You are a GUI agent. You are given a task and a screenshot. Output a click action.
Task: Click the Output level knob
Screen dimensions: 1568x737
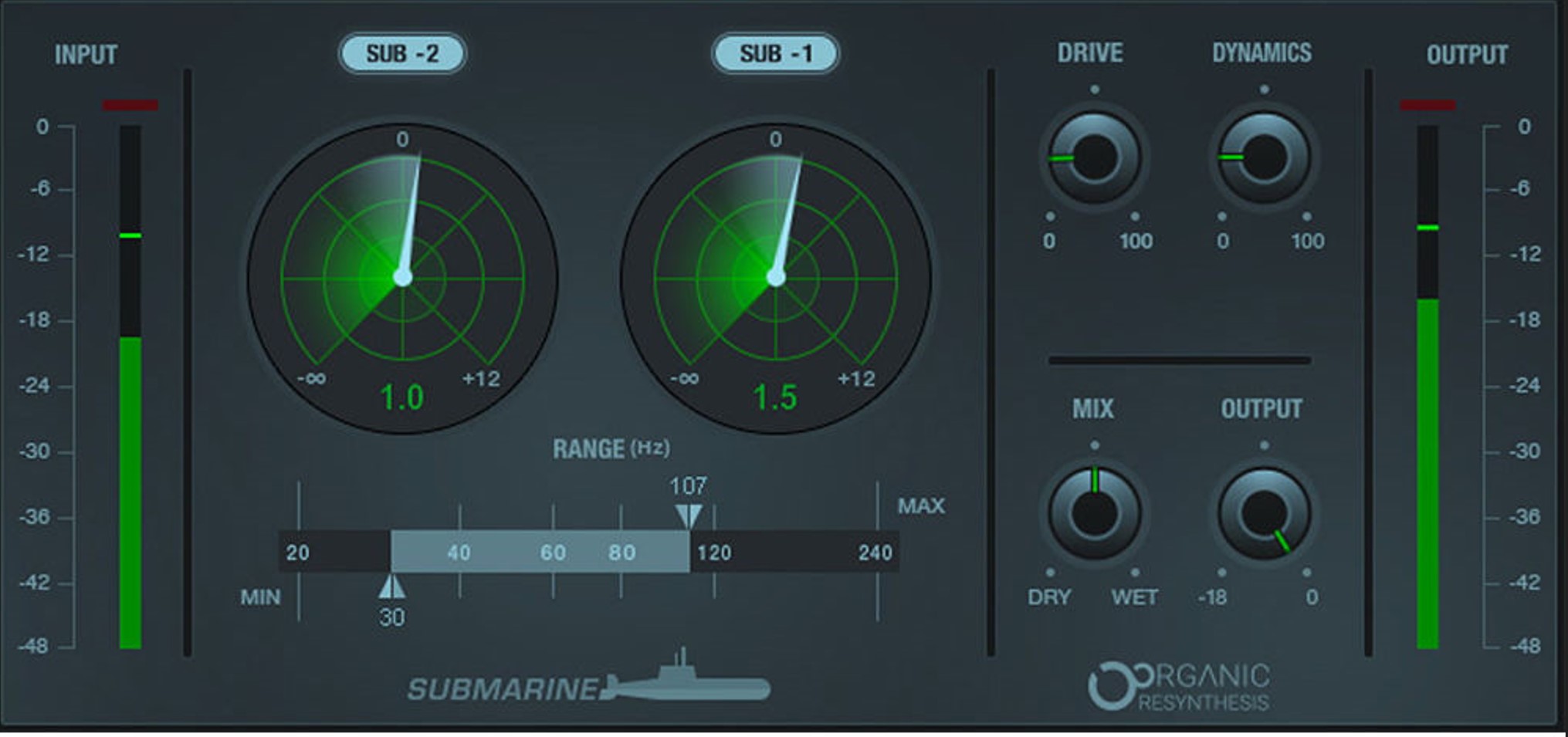[1264, 513]
